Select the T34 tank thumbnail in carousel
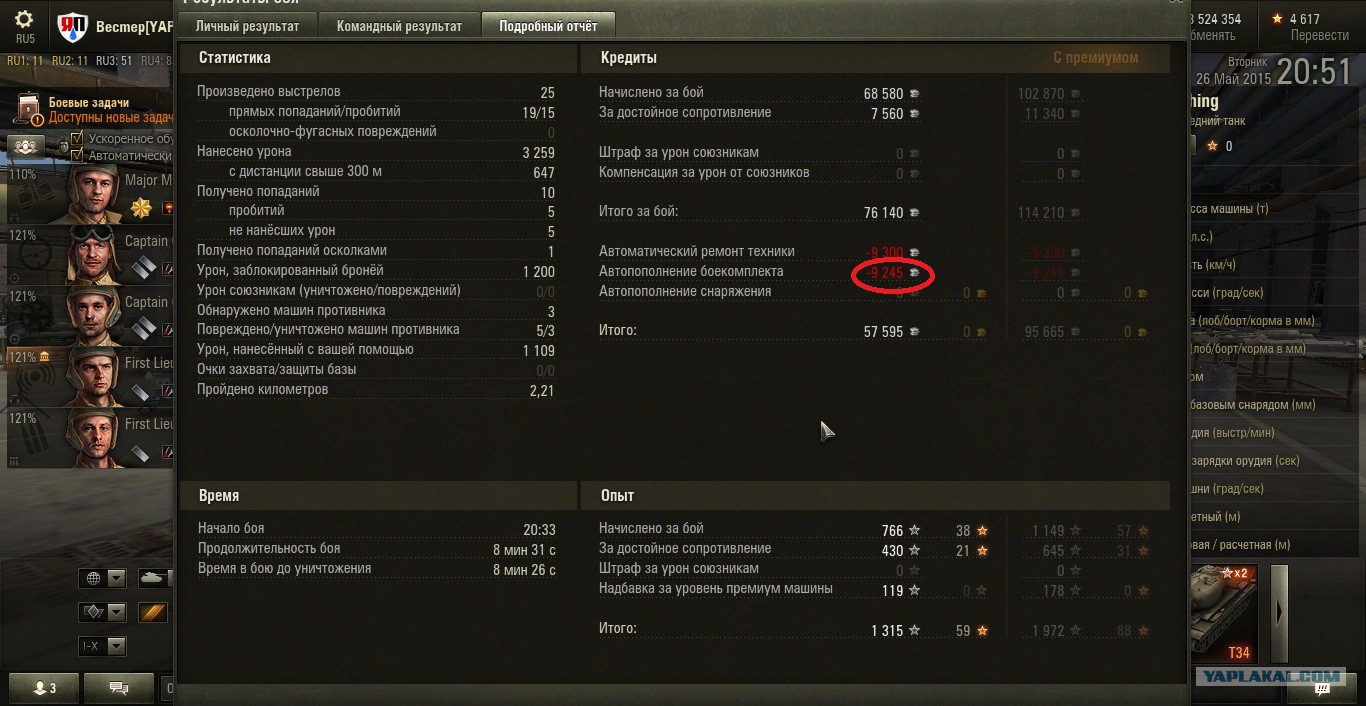The height and width of the screenshot is (706, 1366). [1225, 613]
